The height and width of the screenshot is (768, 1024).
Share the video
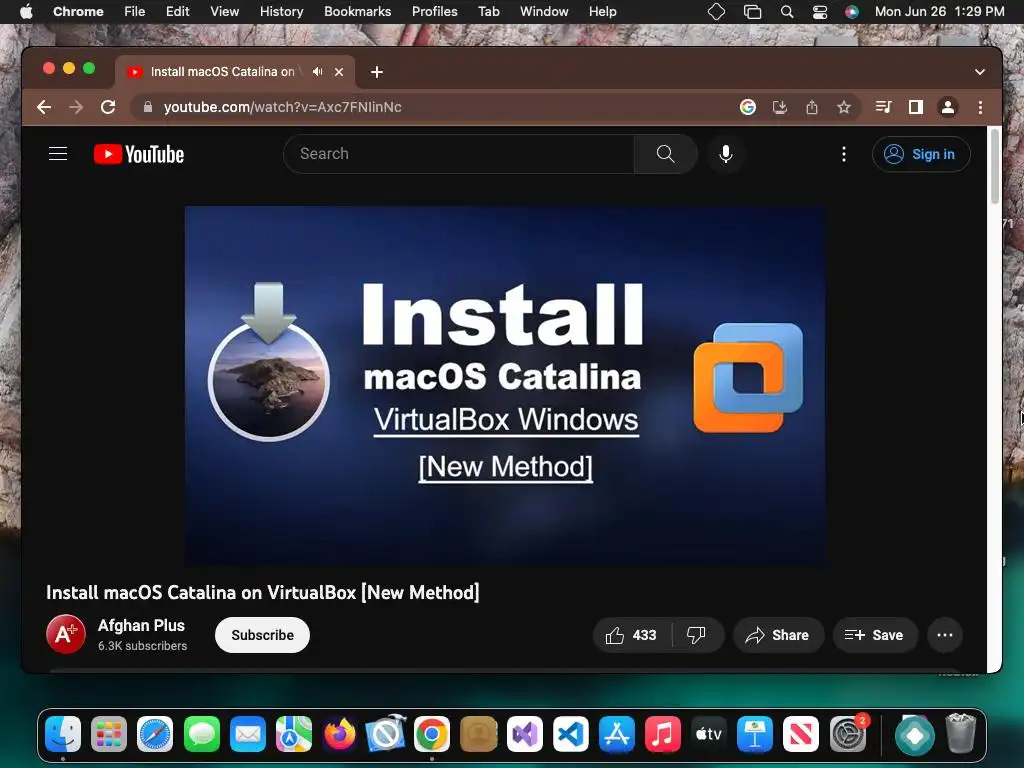coord(778,635)
